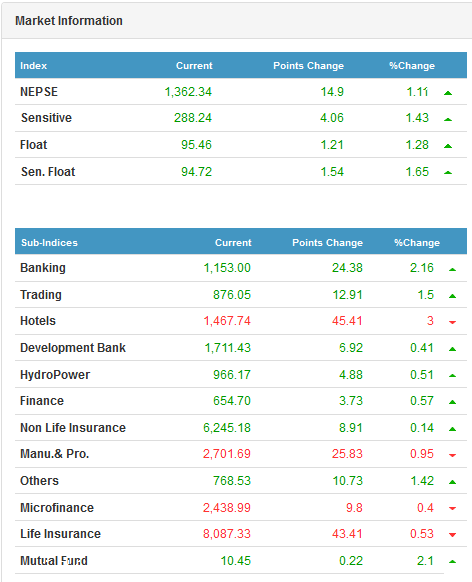Click the up arrow in Others row

(x=452, y=482)
